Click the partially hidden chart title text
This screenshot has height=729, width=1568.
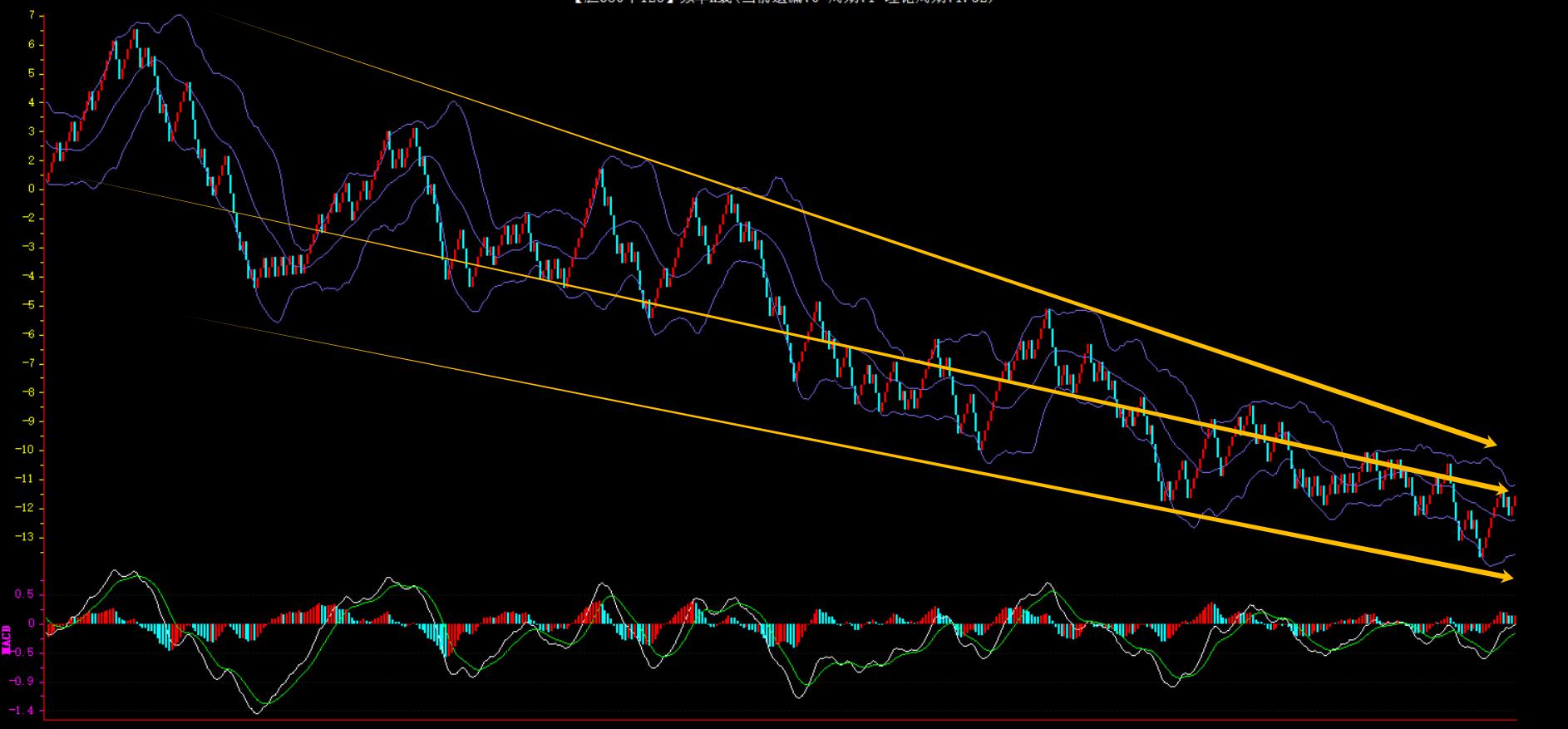coord(783,2)
